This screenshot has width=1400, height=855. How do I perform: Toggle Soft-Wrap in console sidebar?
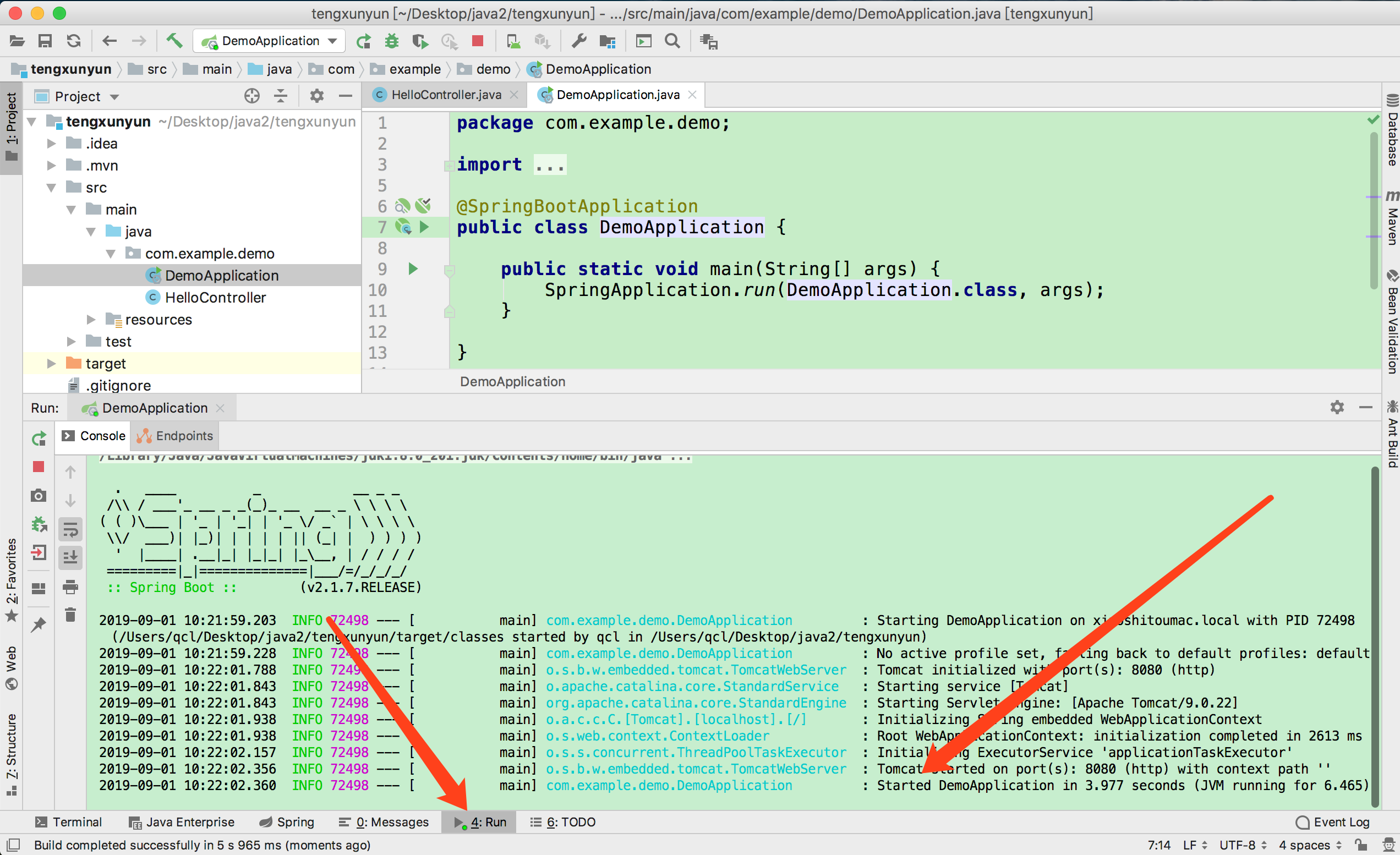coord(70,530)
